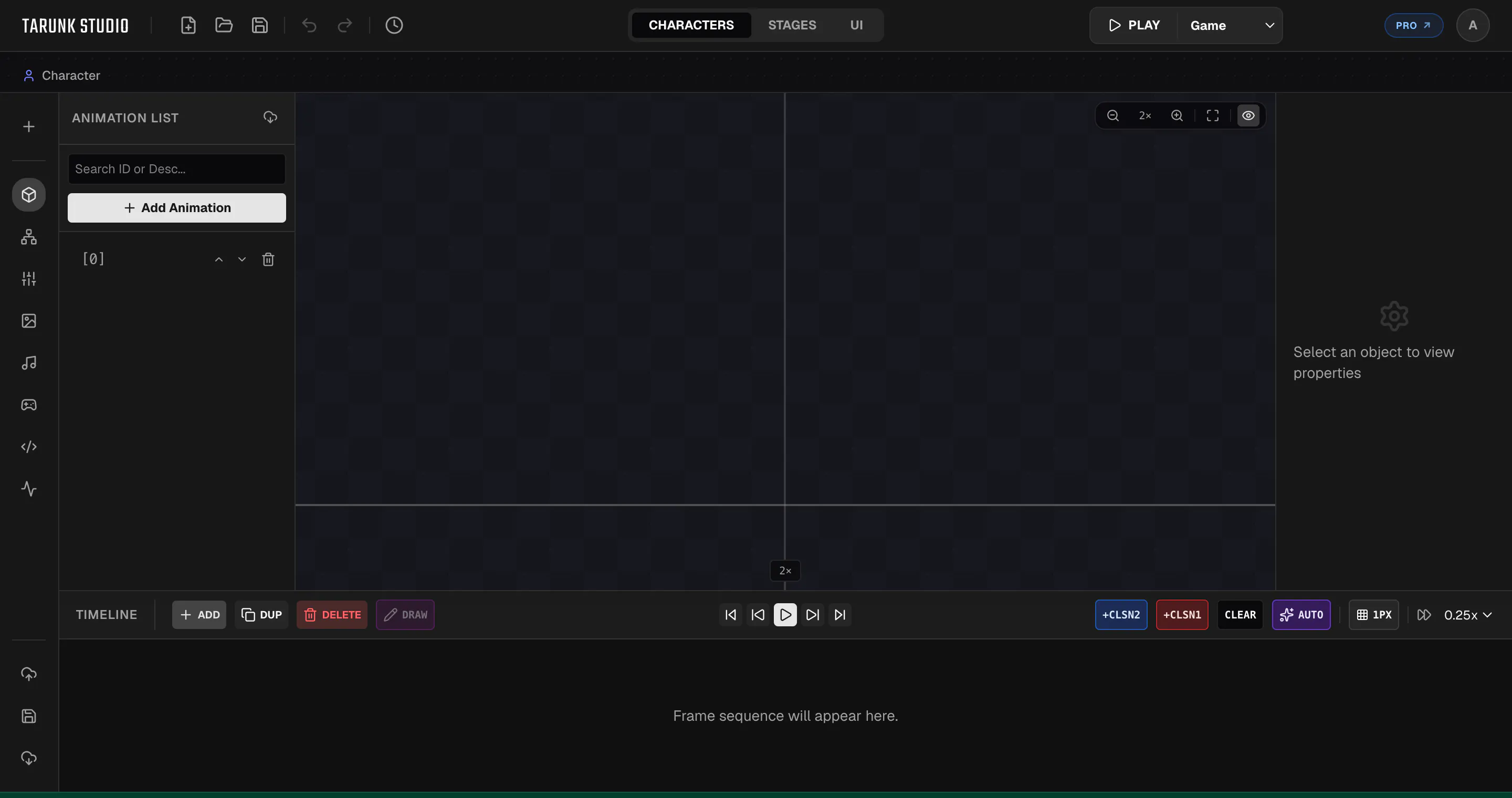Toggle AUTO collision generation
1512x798 pixels.
(x=1301, y=615)
